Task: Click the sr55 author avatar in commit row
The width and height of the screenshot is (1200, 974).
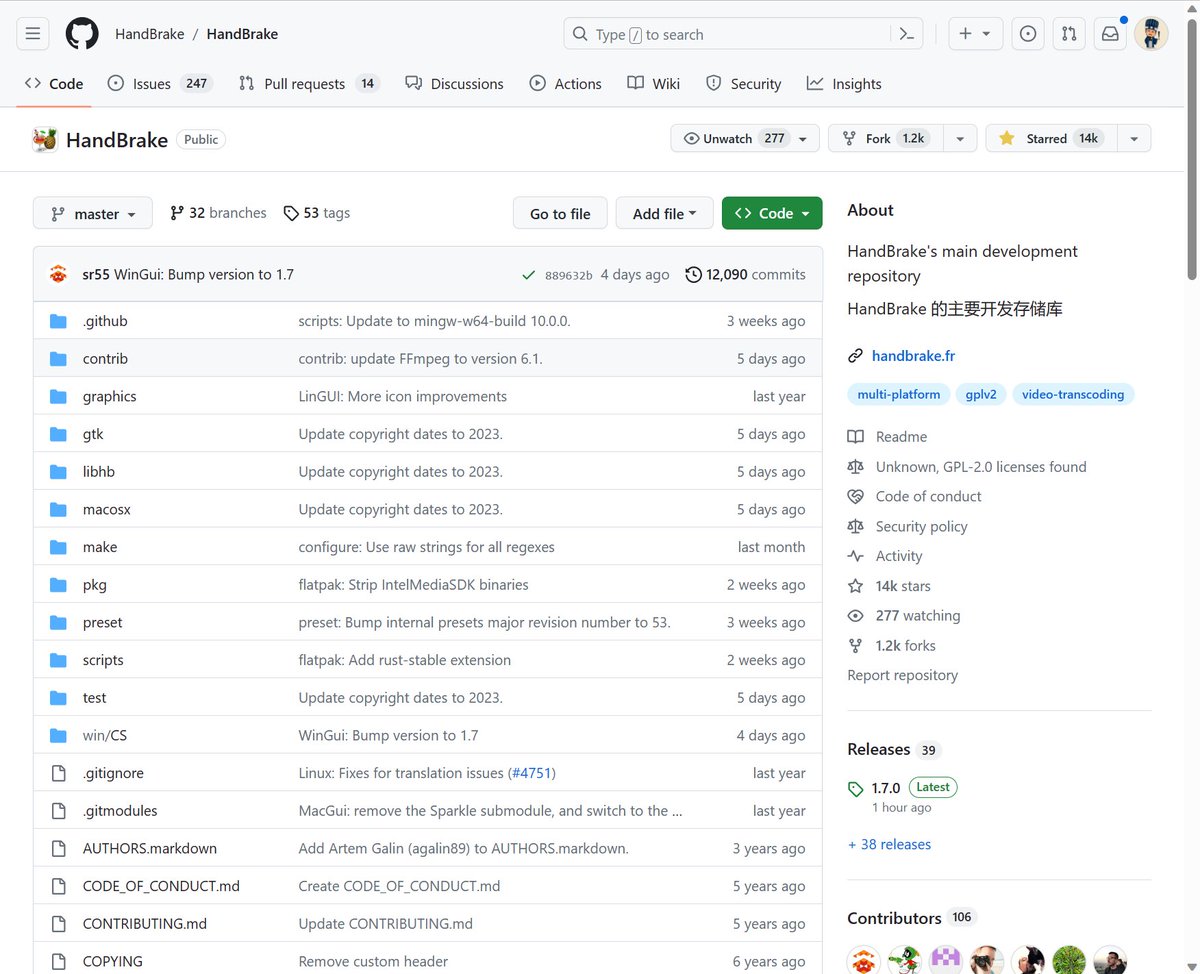Action: point(59,274)
